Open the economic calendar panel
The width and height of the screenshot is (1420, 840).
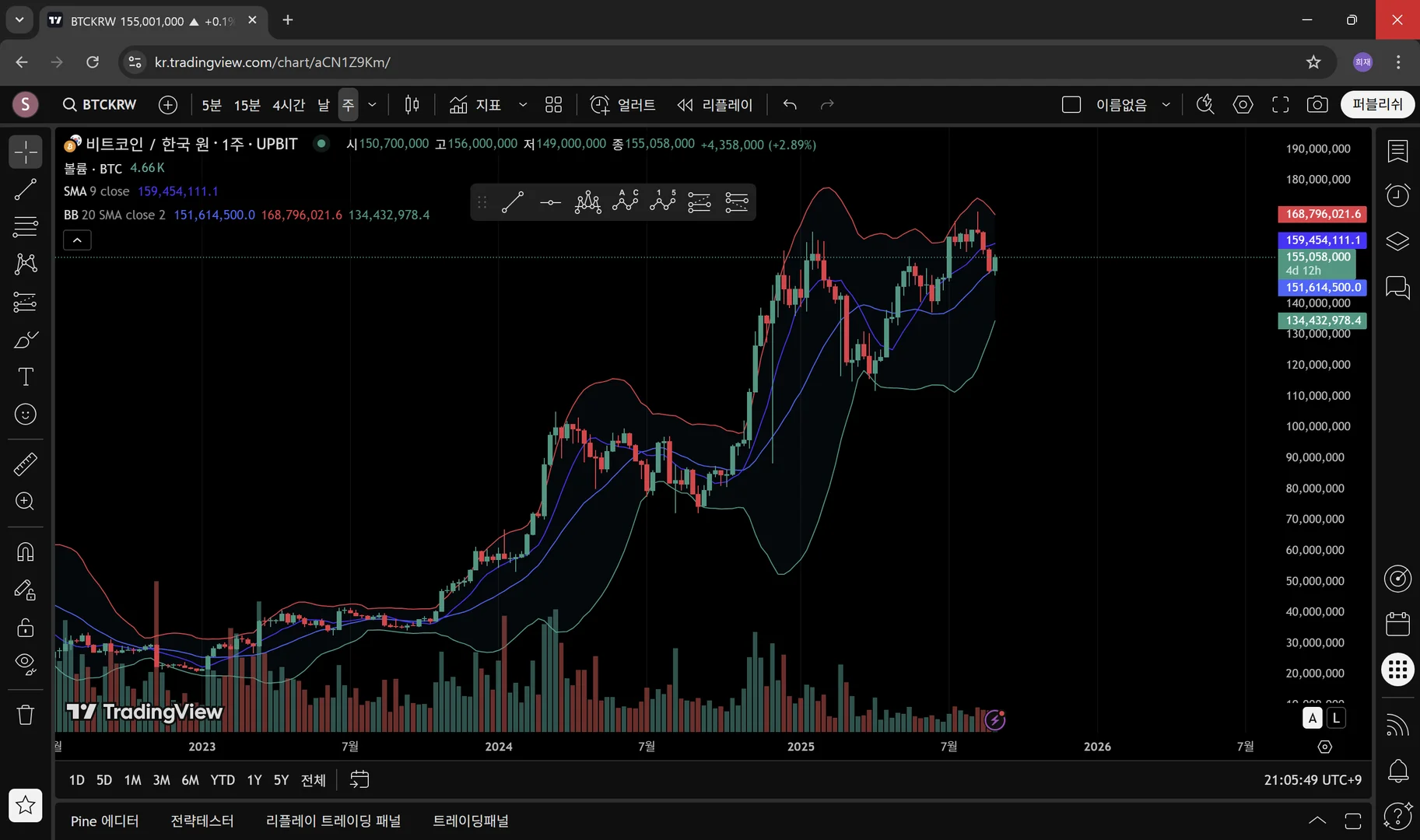(1398, 624)
